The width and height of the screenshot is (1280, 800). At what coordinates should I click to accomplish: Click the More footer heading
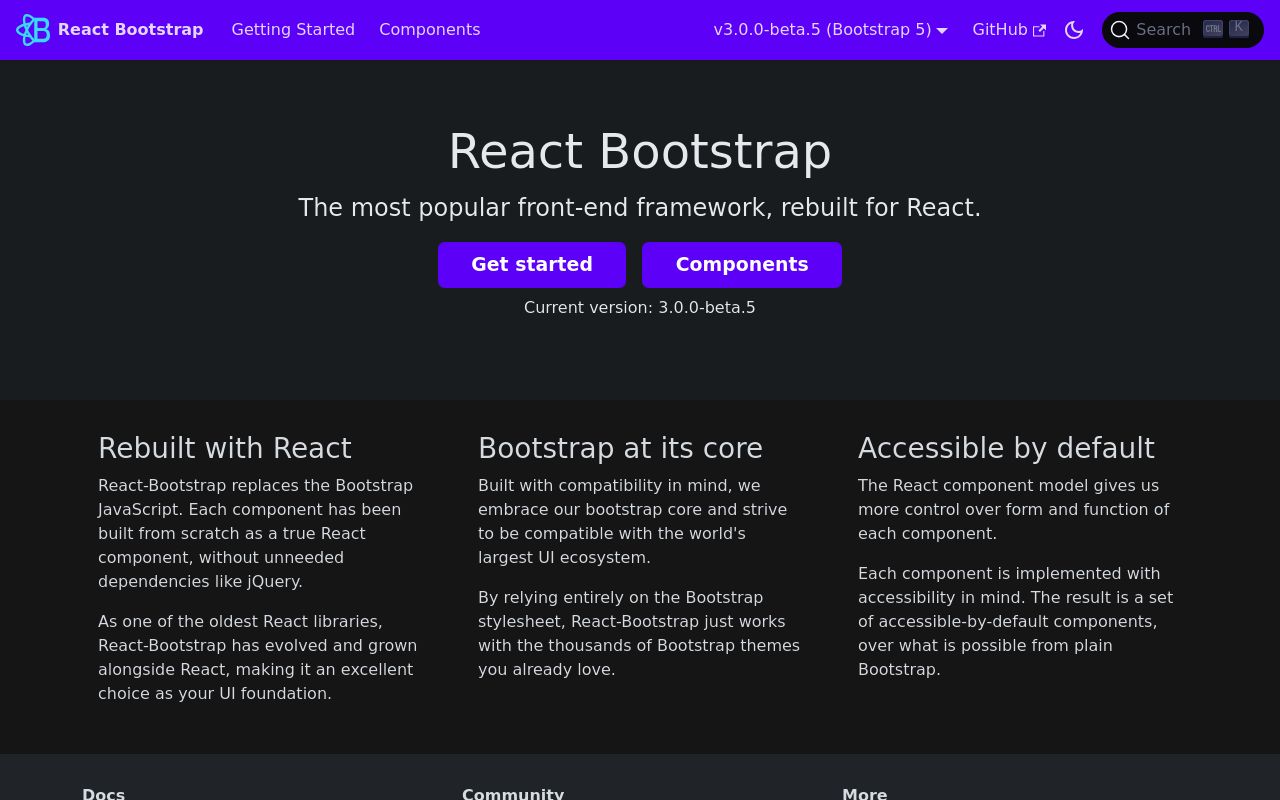tap(864, 793)
